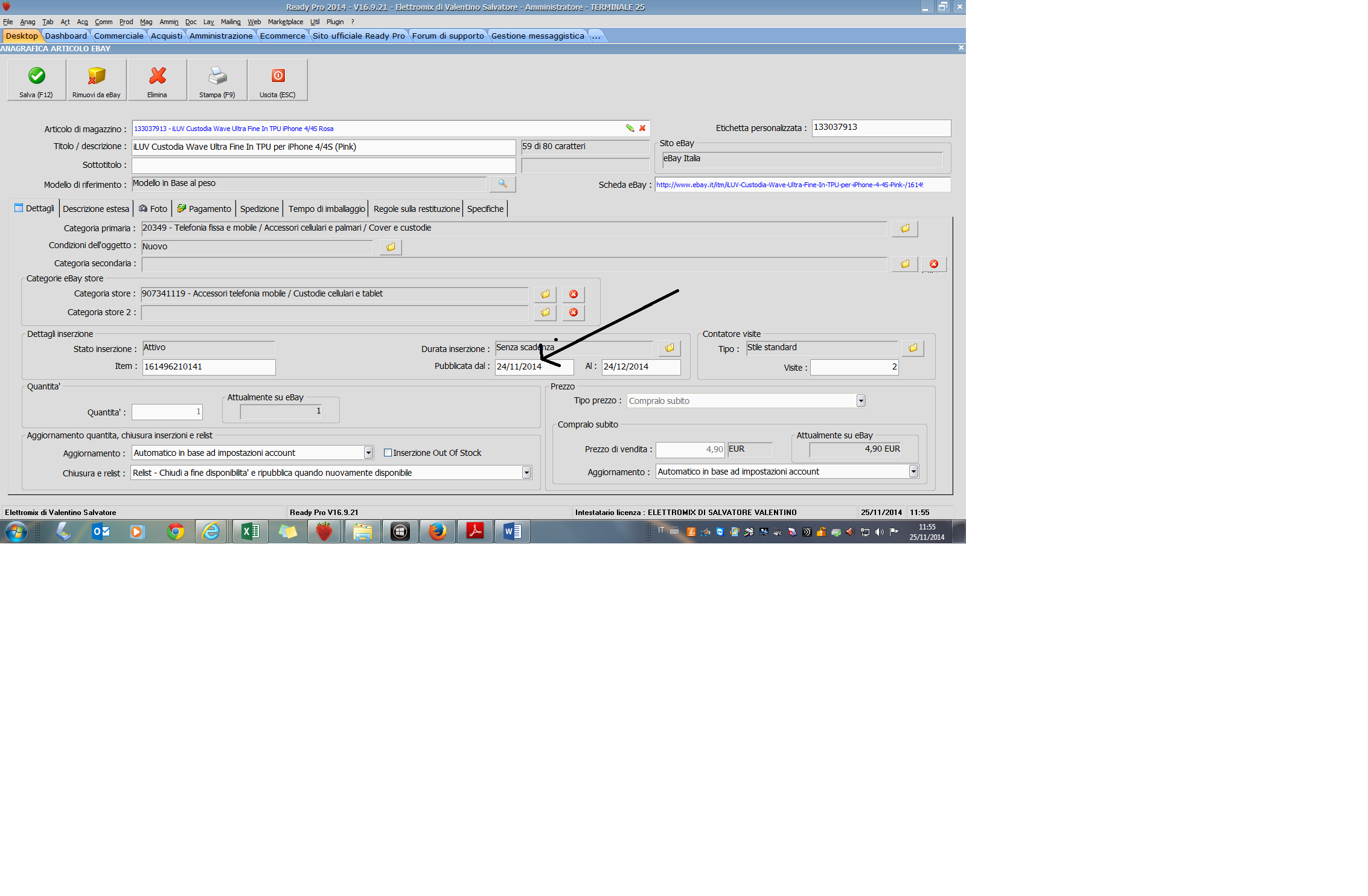Click Rimuovi da eBay toolbar icon

(x=97, y=77)
